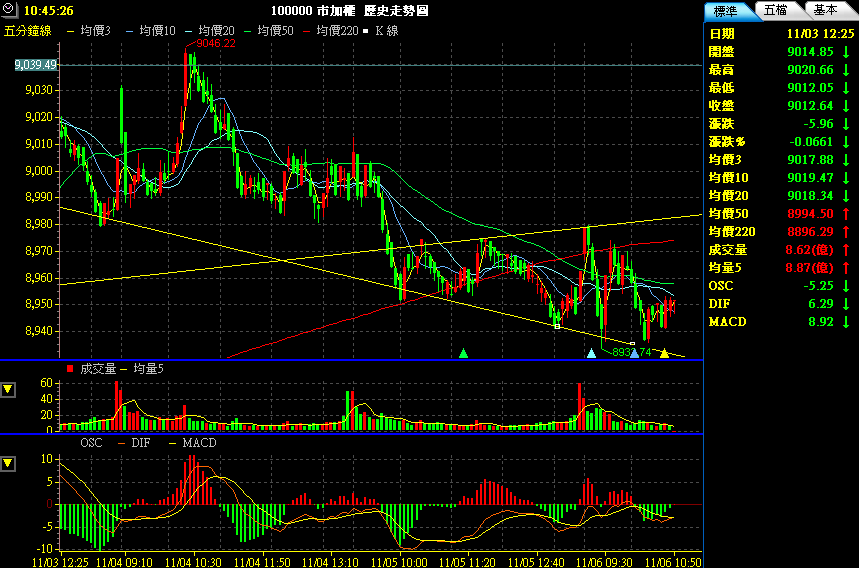Click the 11/06 10:50 time axis label

(x=673, y=562)
